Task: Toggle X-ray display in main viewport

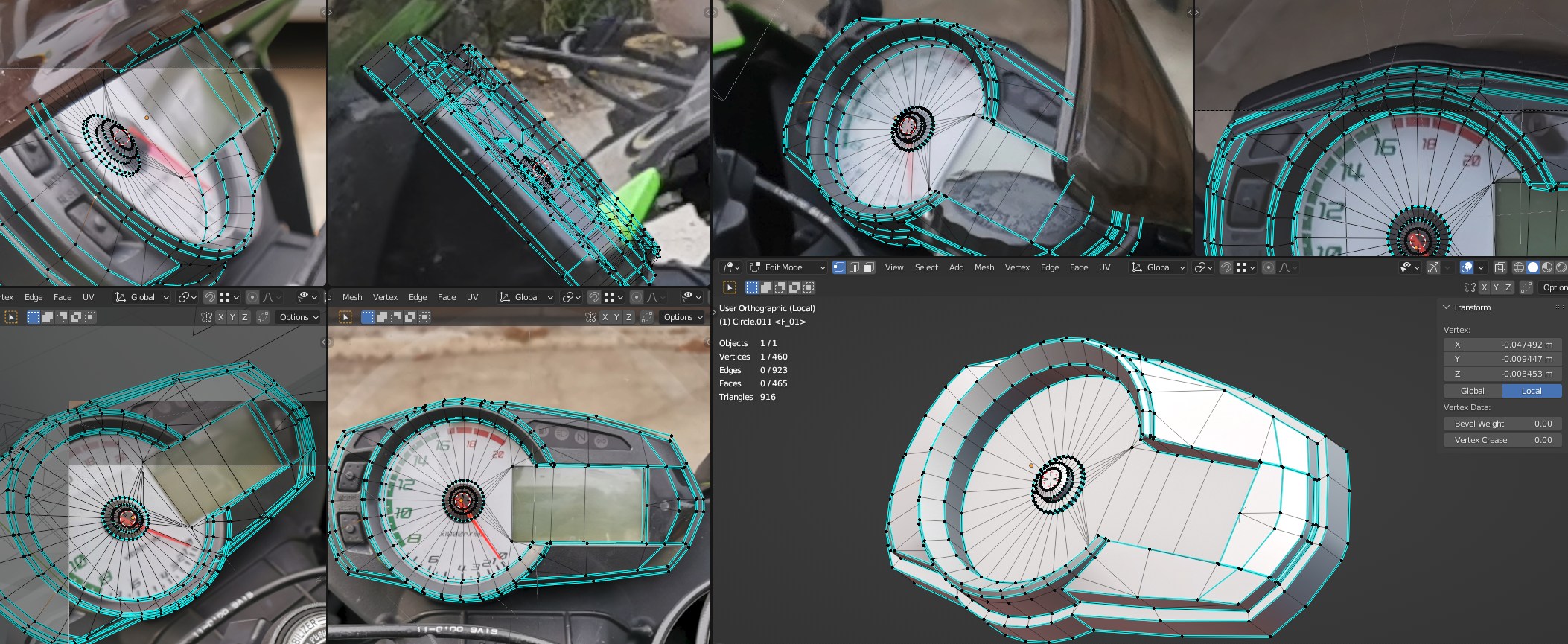Action: click(x=1500, y=267)
